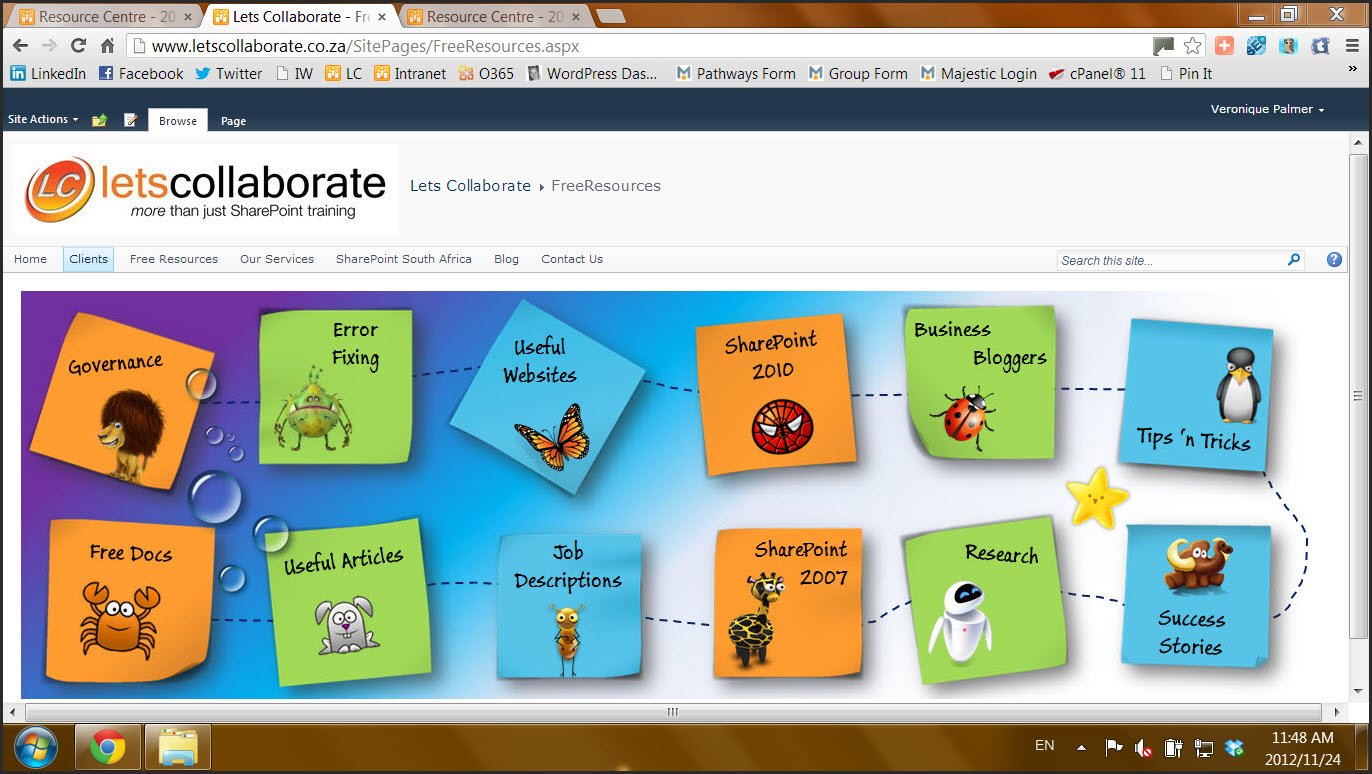The height and width of the screenshot is (774, 1372).
Task: Expand the Veronique Palmer user menu
Action: 1267,109
